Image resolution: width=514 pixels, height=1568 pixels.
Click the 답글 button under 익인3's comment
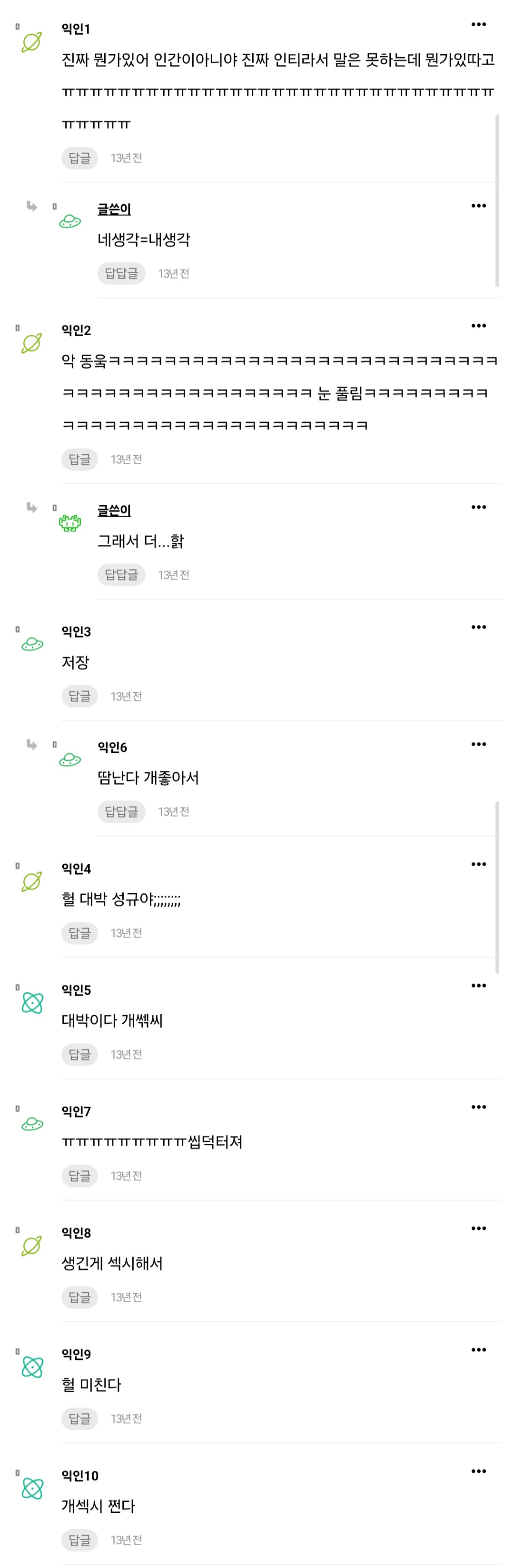pos(79,696)
